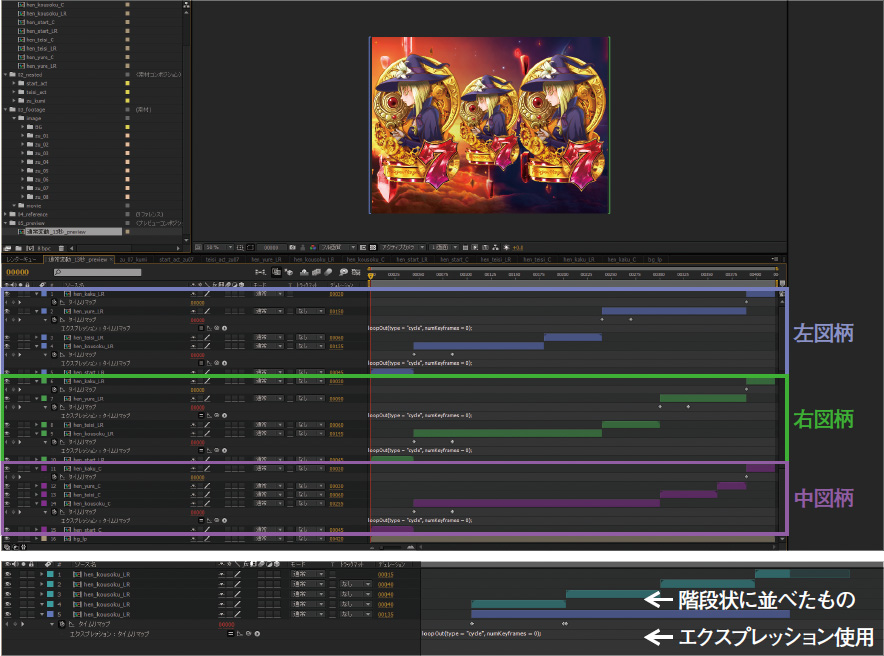Click expression language menu arrow under hen_kousoku_LR layer 4

224,363
